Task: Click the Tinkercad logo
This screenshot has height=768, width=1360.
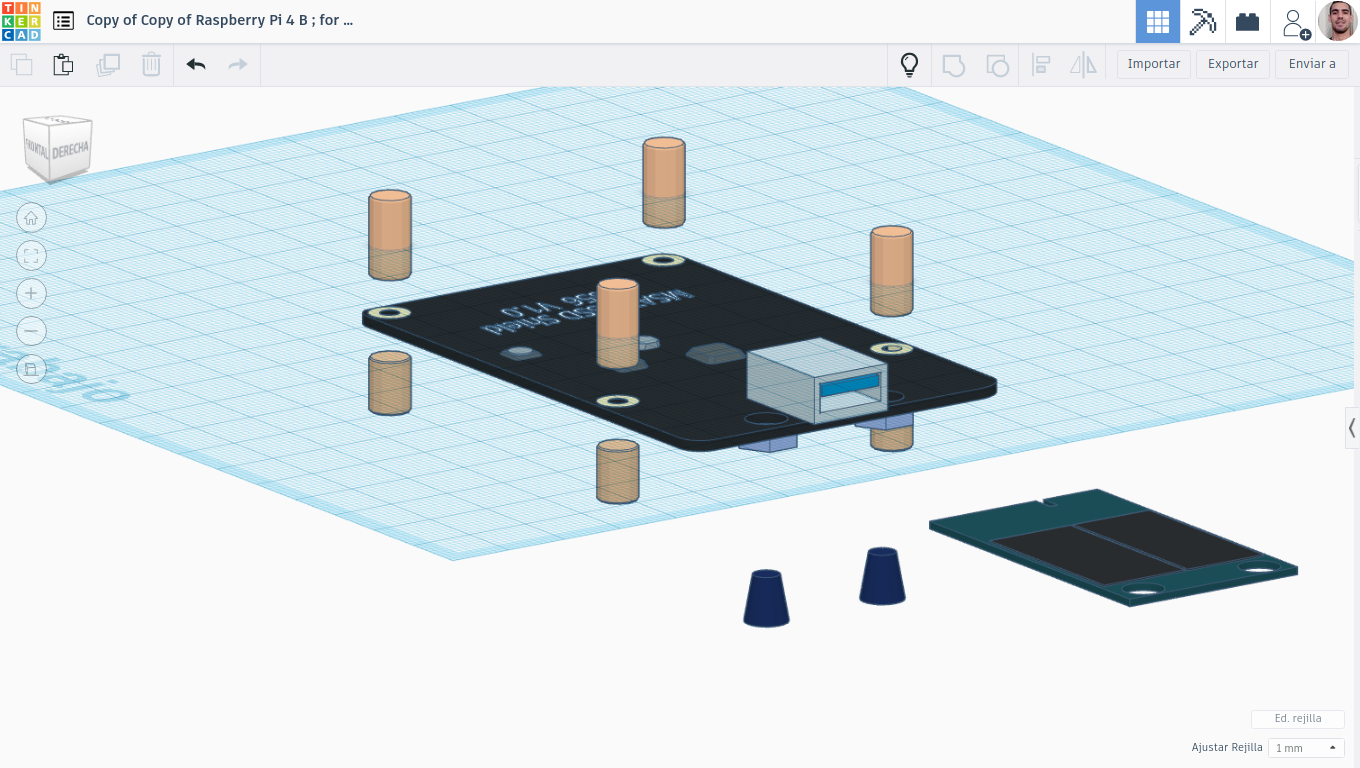Action: click(x=21, y=21)
